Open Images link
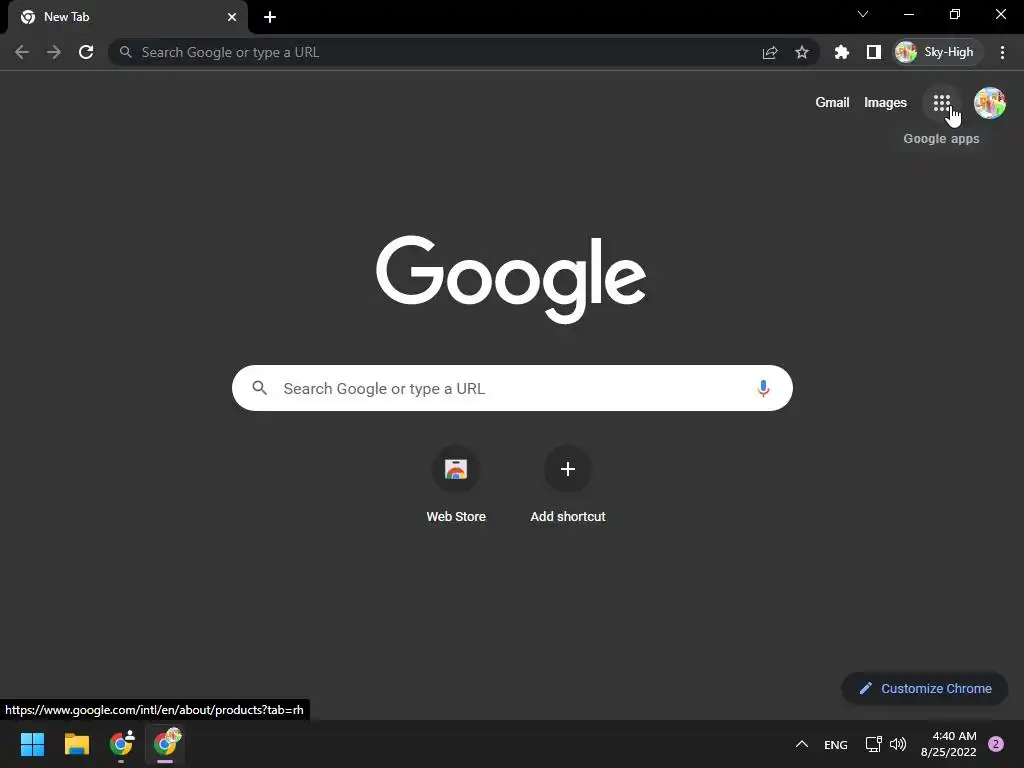Viewport: 1024px width, 768px height. (x=885, y=103)
